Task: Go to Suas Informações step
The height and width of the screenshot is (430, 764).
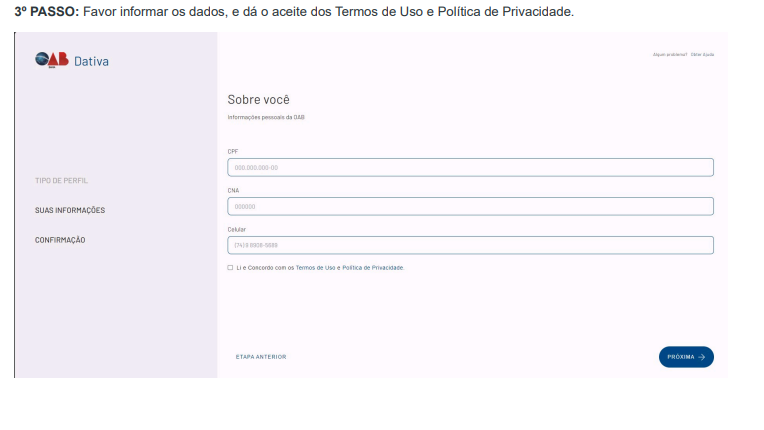Action: coord(70,210)
